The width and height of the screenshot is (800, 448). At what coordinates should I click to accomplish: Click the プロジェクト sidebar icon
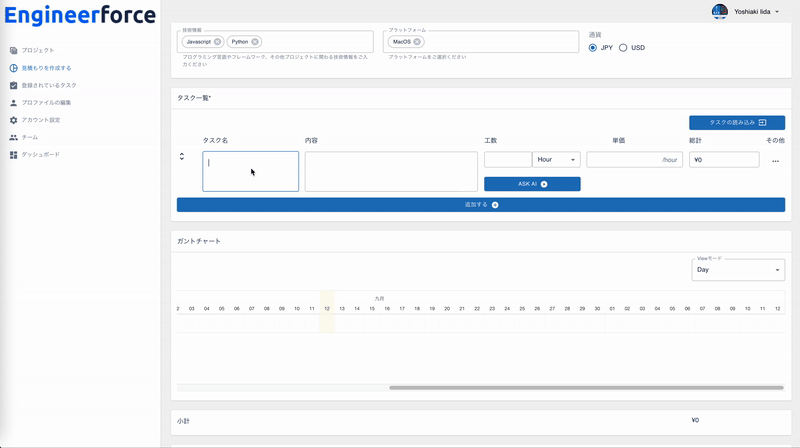pos(13,50)
